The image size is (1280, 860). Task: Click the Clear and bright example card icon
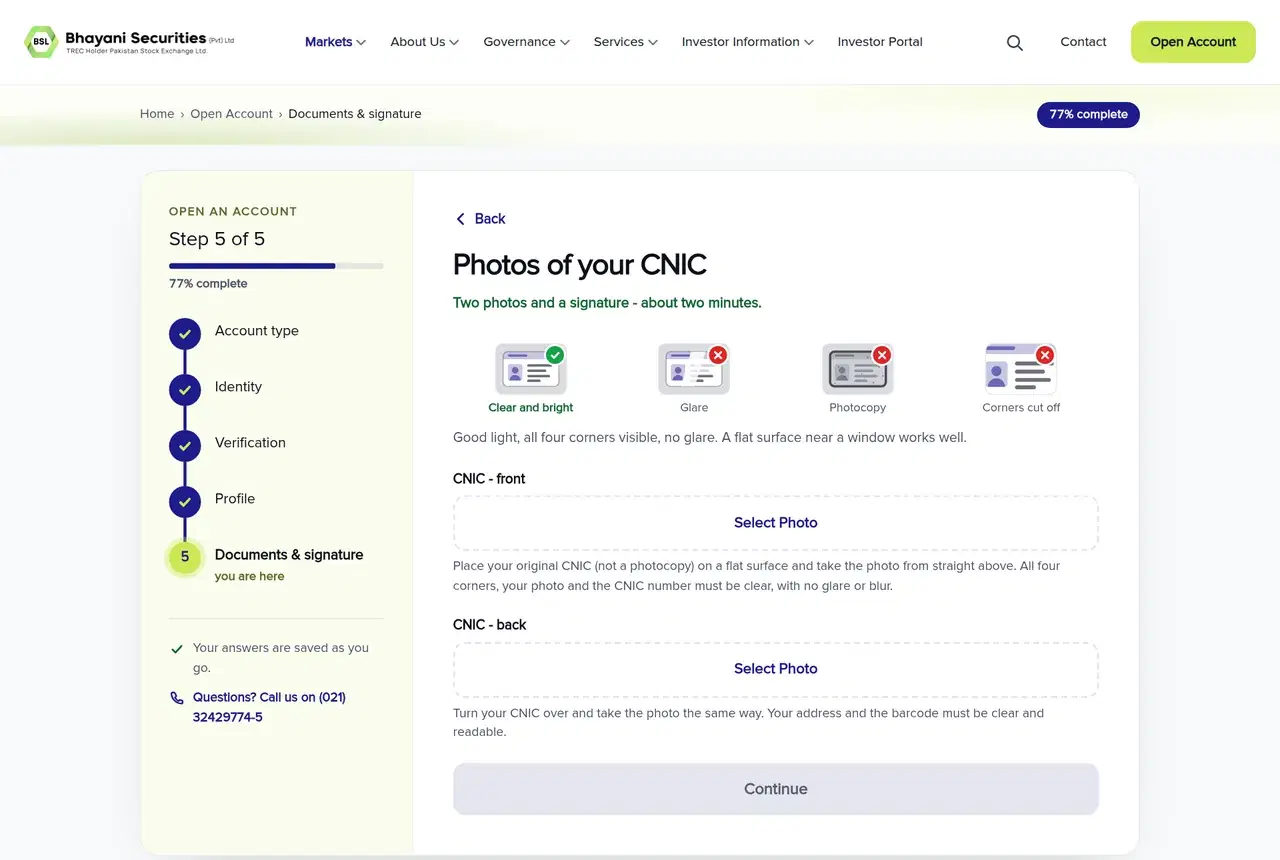[x=531, y=369]
